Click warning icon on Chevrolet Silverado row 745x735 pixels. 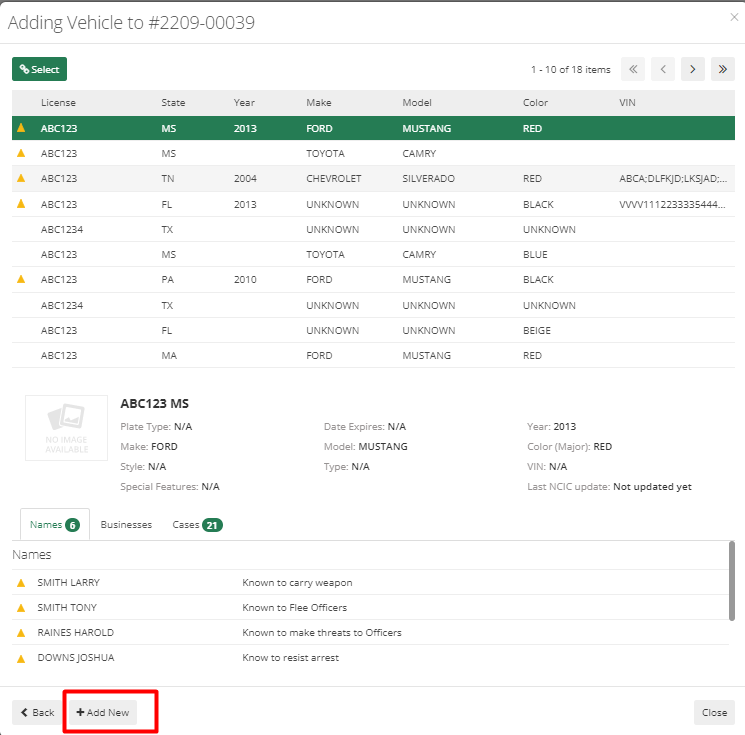point(21,178)
